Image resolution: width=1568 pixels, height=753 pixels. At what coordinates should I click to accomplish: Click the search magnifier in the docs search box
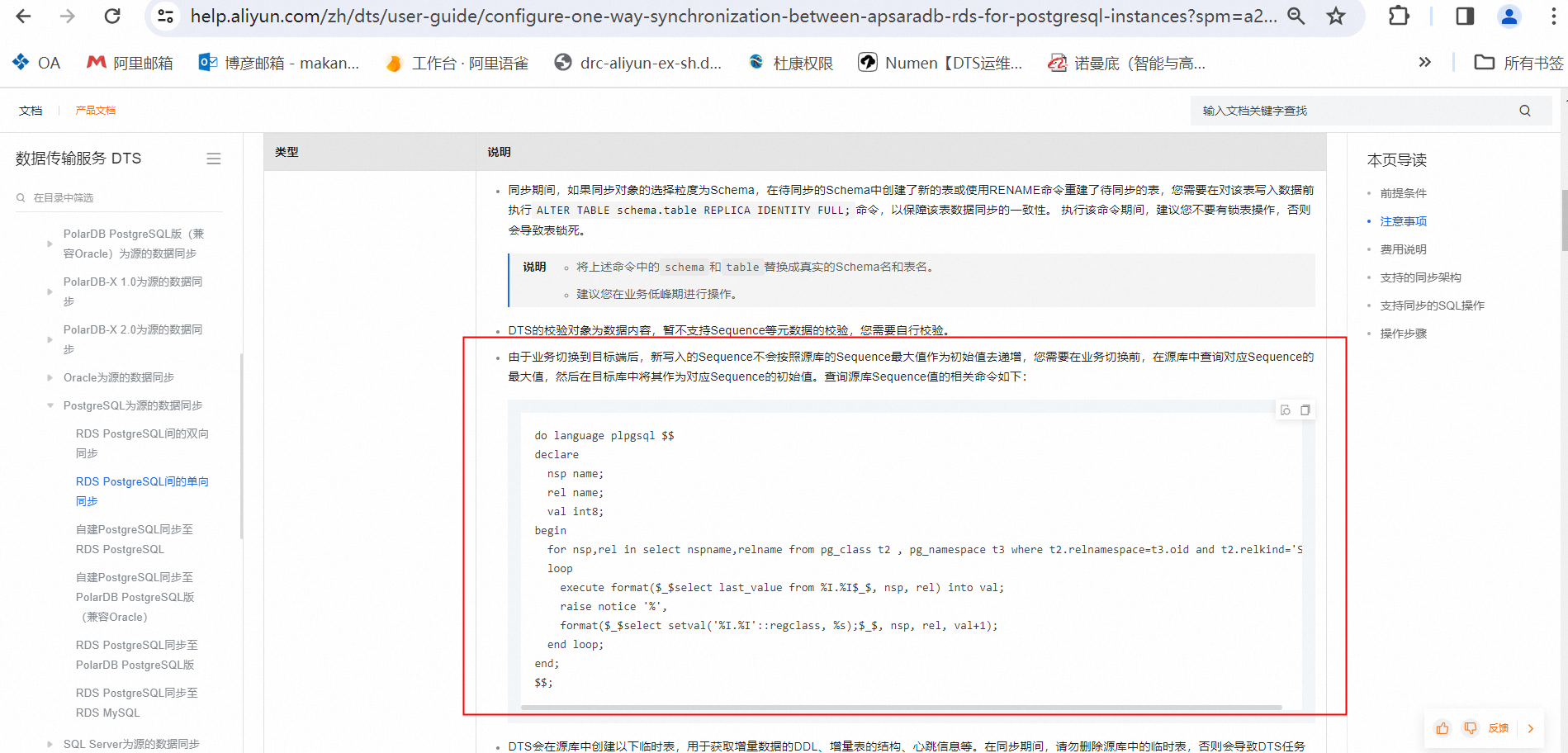click(x=1525, y=111)
